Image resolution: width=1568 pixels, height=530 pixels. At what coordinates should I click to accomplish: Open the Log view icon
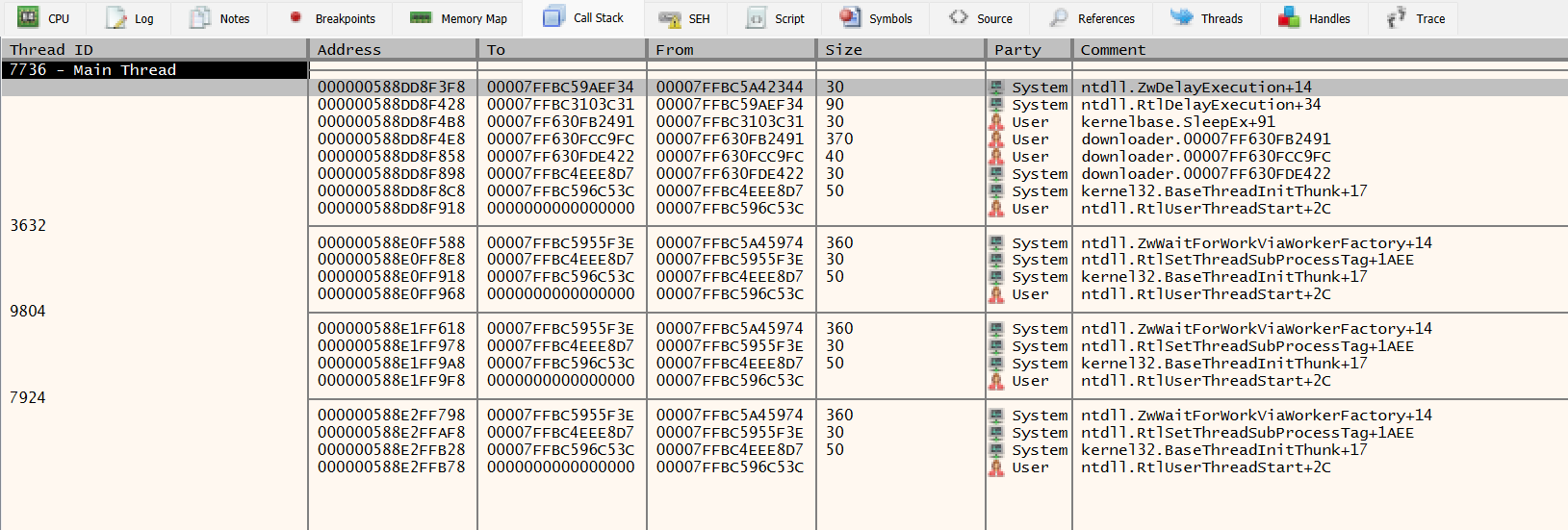[116, 17]
